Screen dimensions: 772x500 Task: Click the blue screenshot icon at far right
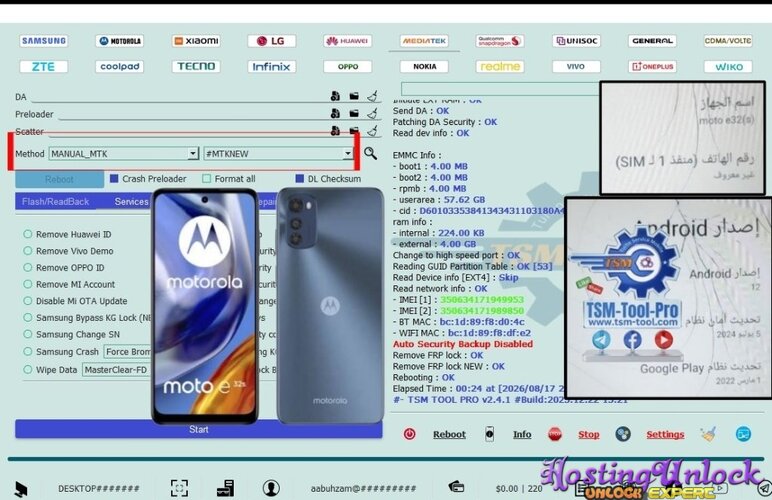click(x=743, y=434)
